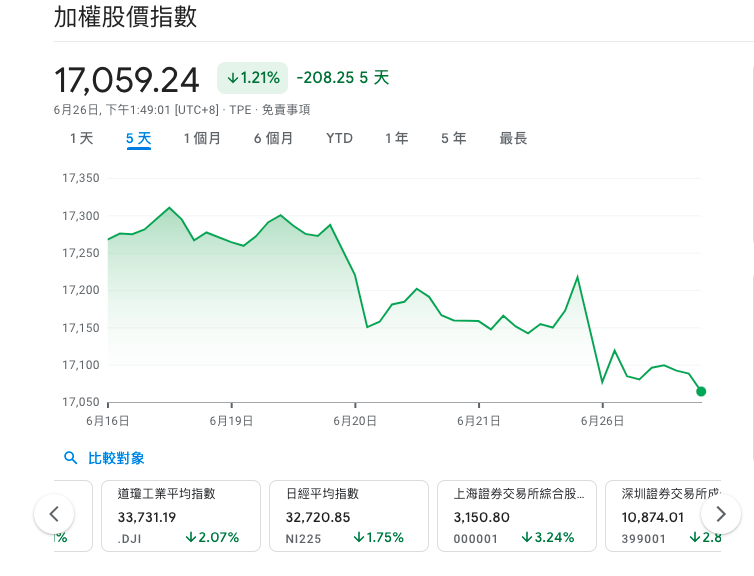Viewport: 754px width, 576px height.
Task: Click the green end-point dot on chart
Action: (701, 391)
